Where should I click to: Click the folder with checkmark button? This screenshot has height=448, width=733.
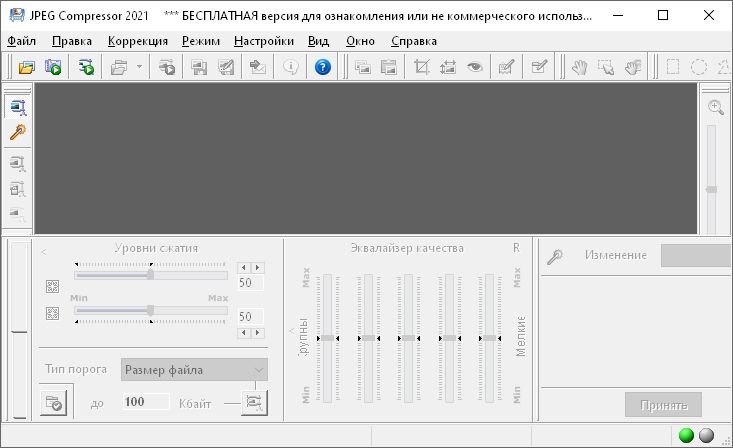[53, 403]
